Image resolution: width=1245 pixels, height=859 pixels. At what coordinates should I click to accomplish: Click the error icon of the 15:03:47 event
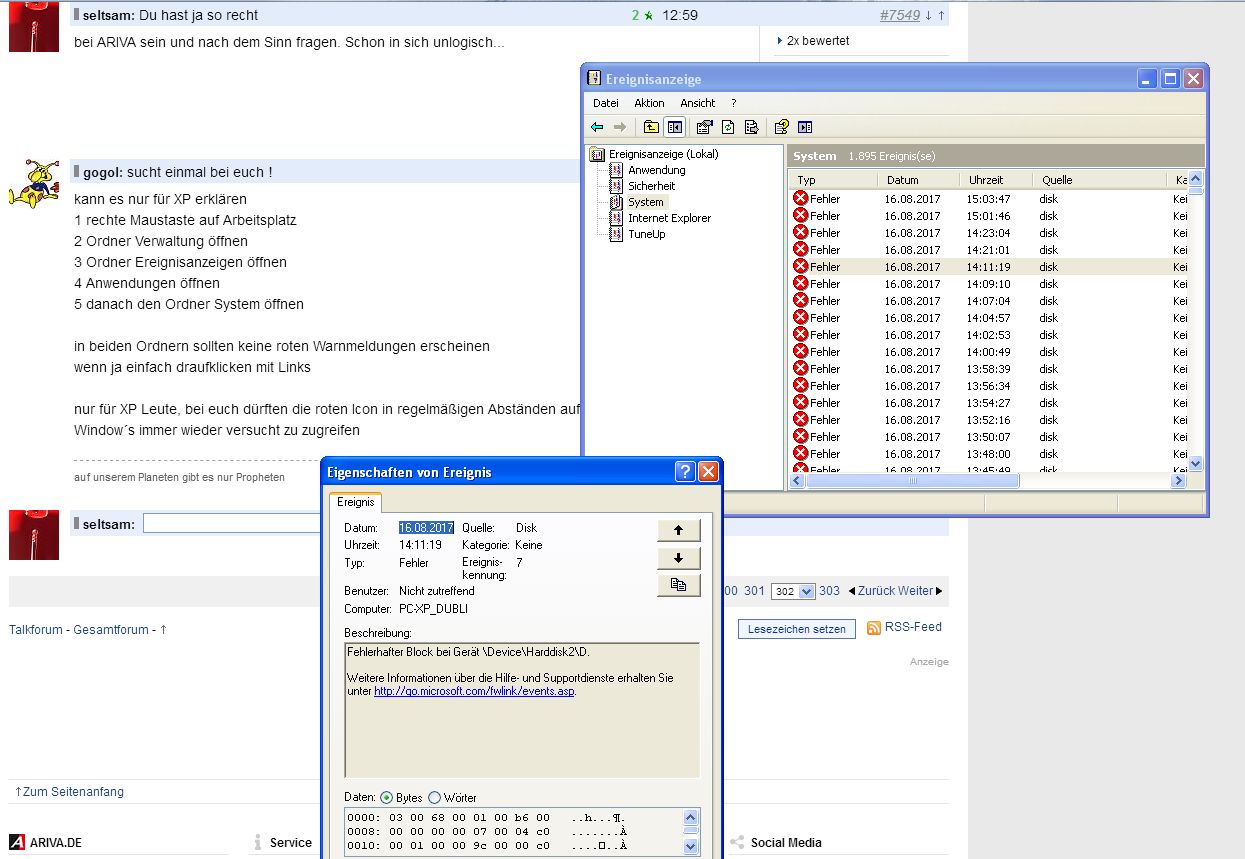tap(800, 199)
